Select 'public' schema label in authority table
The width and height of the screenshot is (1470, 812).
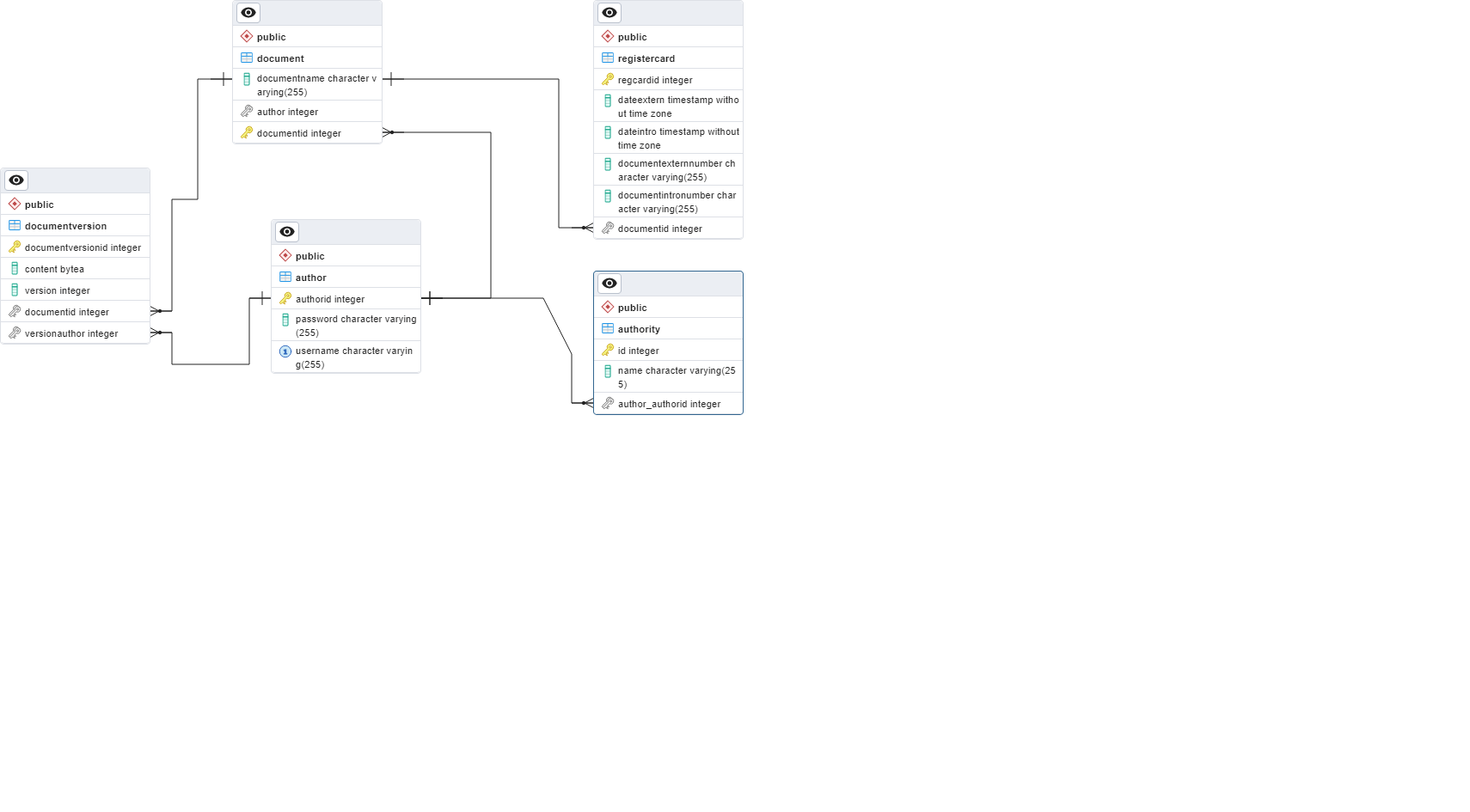633,308
